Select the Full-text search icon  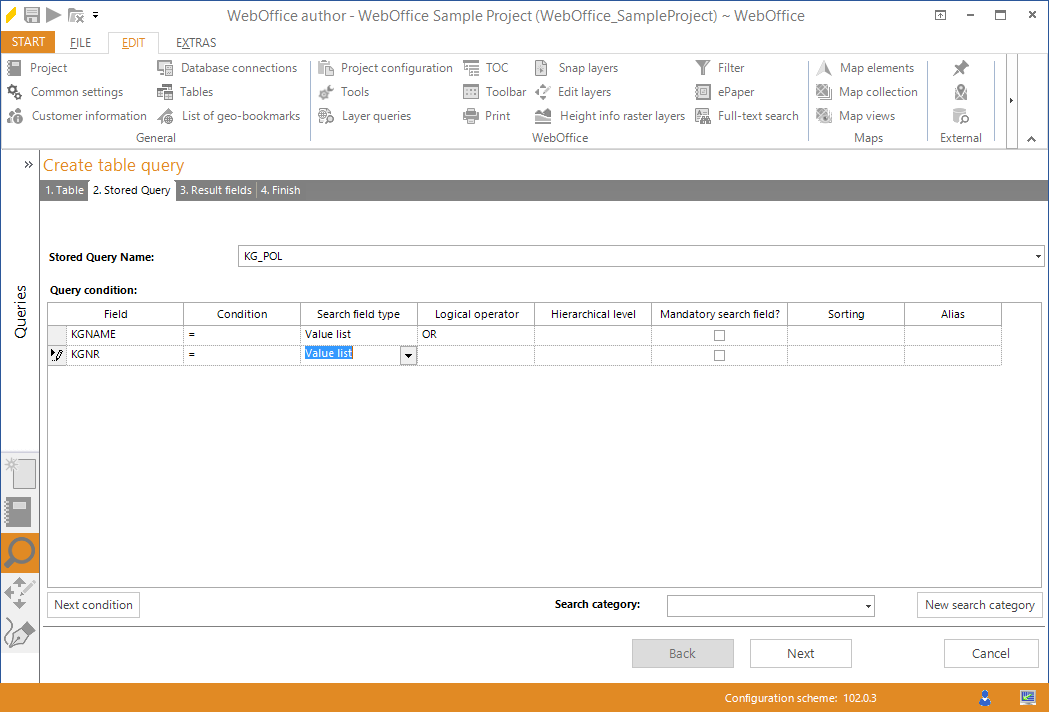tap(748, 115)
